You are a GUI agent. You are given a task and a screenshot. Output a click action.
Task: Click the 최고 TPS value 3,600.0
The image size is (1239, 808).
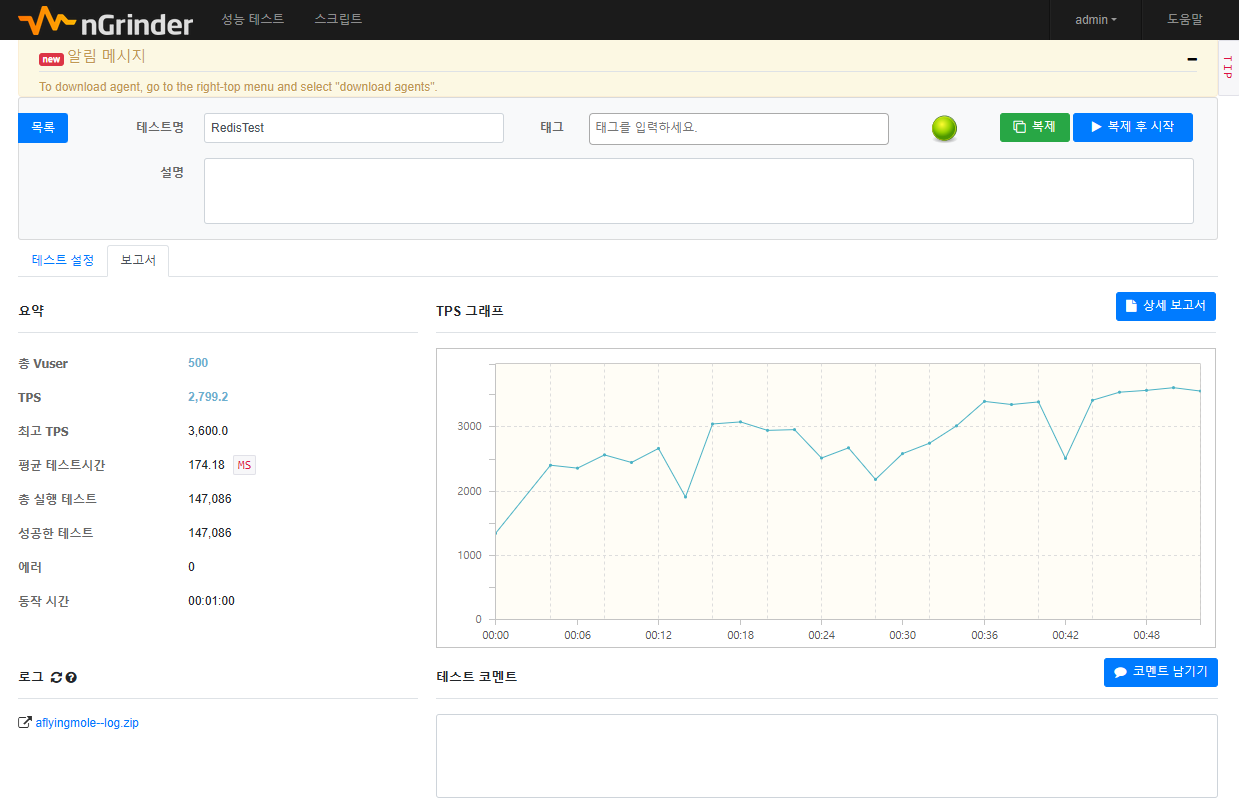(208, 431)
